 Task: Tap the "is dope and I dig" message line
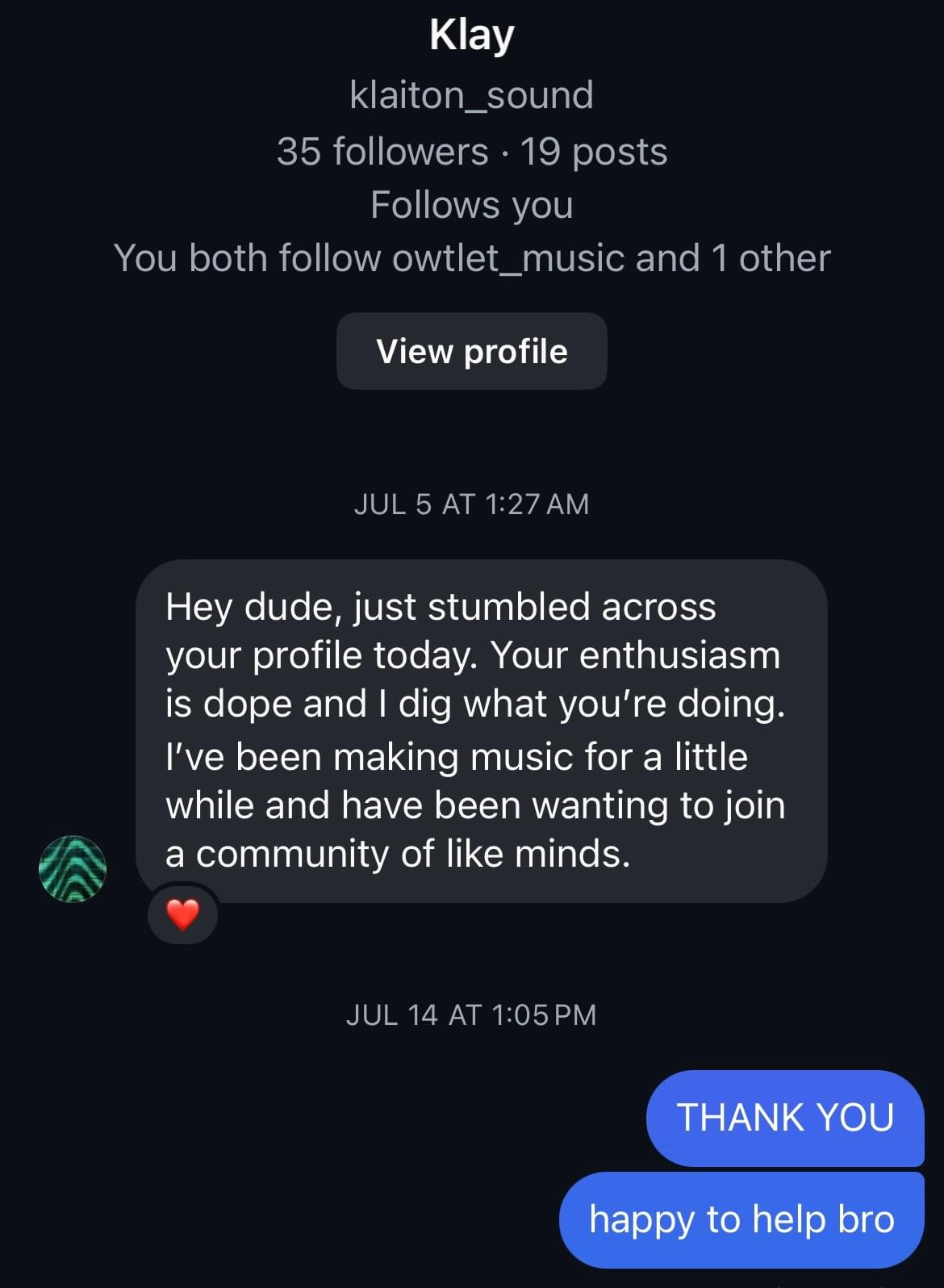474,704
